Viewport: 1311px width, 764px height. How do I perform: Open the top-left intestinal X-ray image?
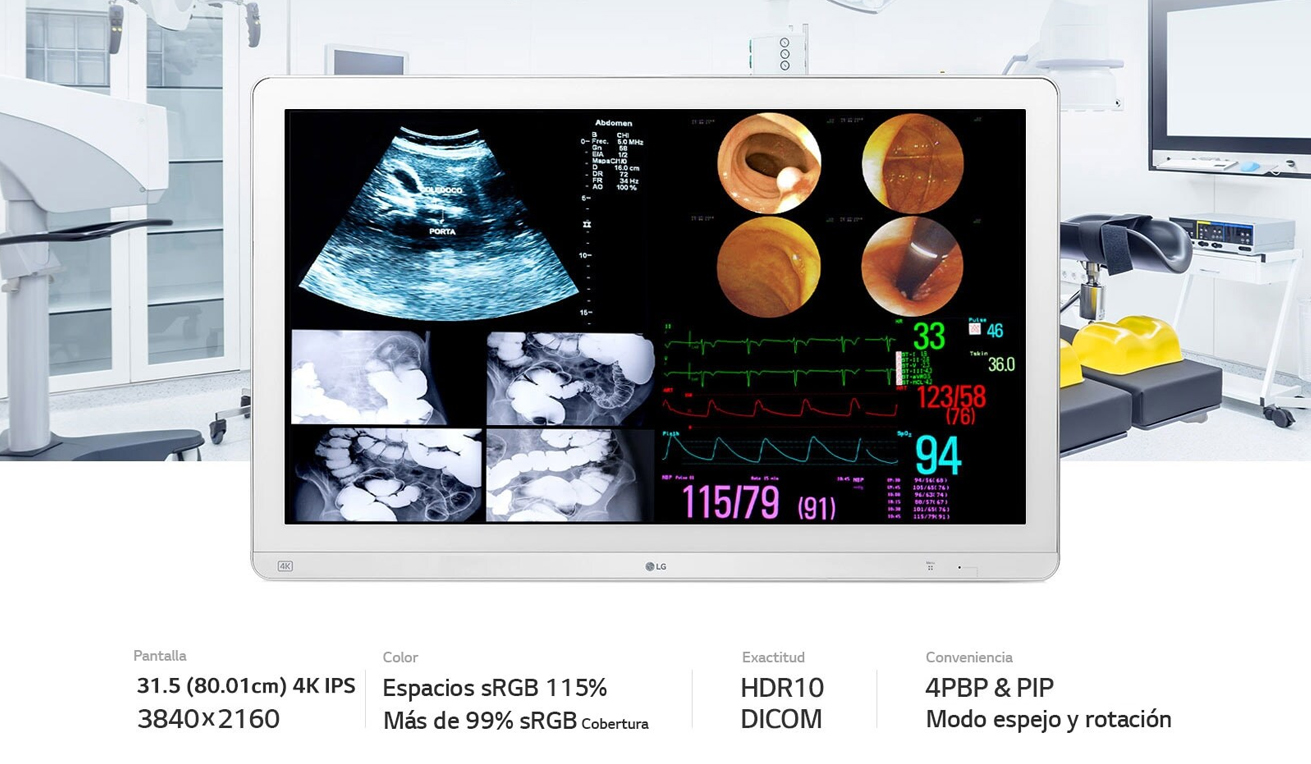tap(368, 377)
